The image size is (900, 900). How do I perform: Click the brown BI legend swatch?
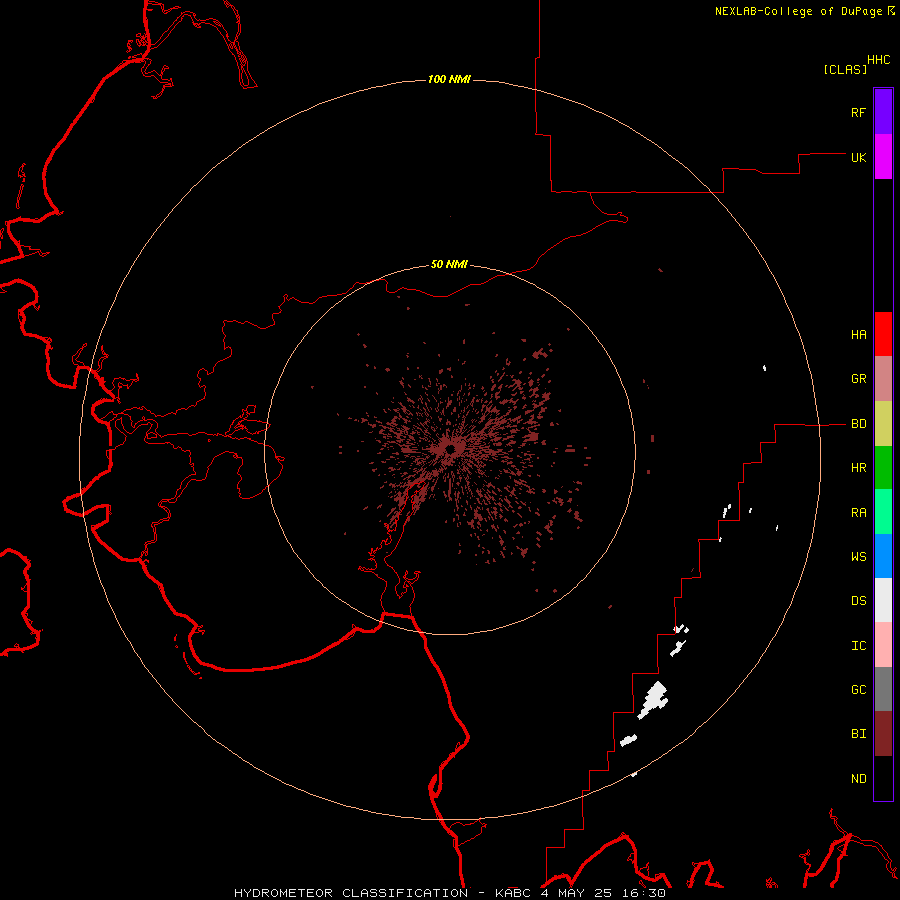pos(883,734)
